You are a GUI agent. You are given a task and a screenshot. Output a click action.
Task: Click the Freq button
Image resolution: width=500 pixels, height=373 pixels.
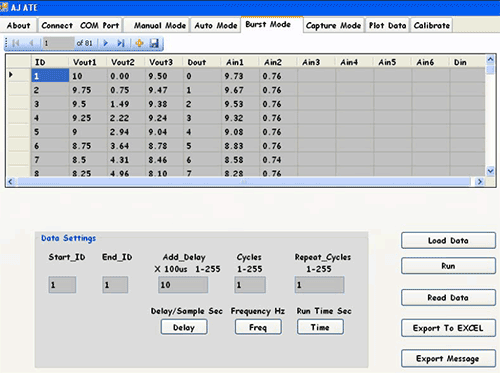click(258, 327)
